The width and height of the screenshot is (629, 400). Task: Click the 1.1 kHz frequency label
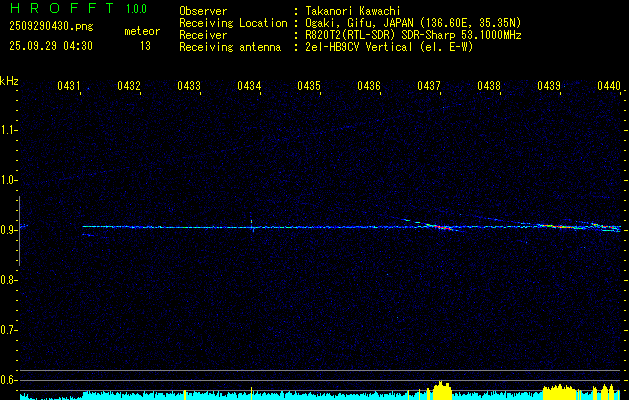pyautogui.click(x=9, y=130)
